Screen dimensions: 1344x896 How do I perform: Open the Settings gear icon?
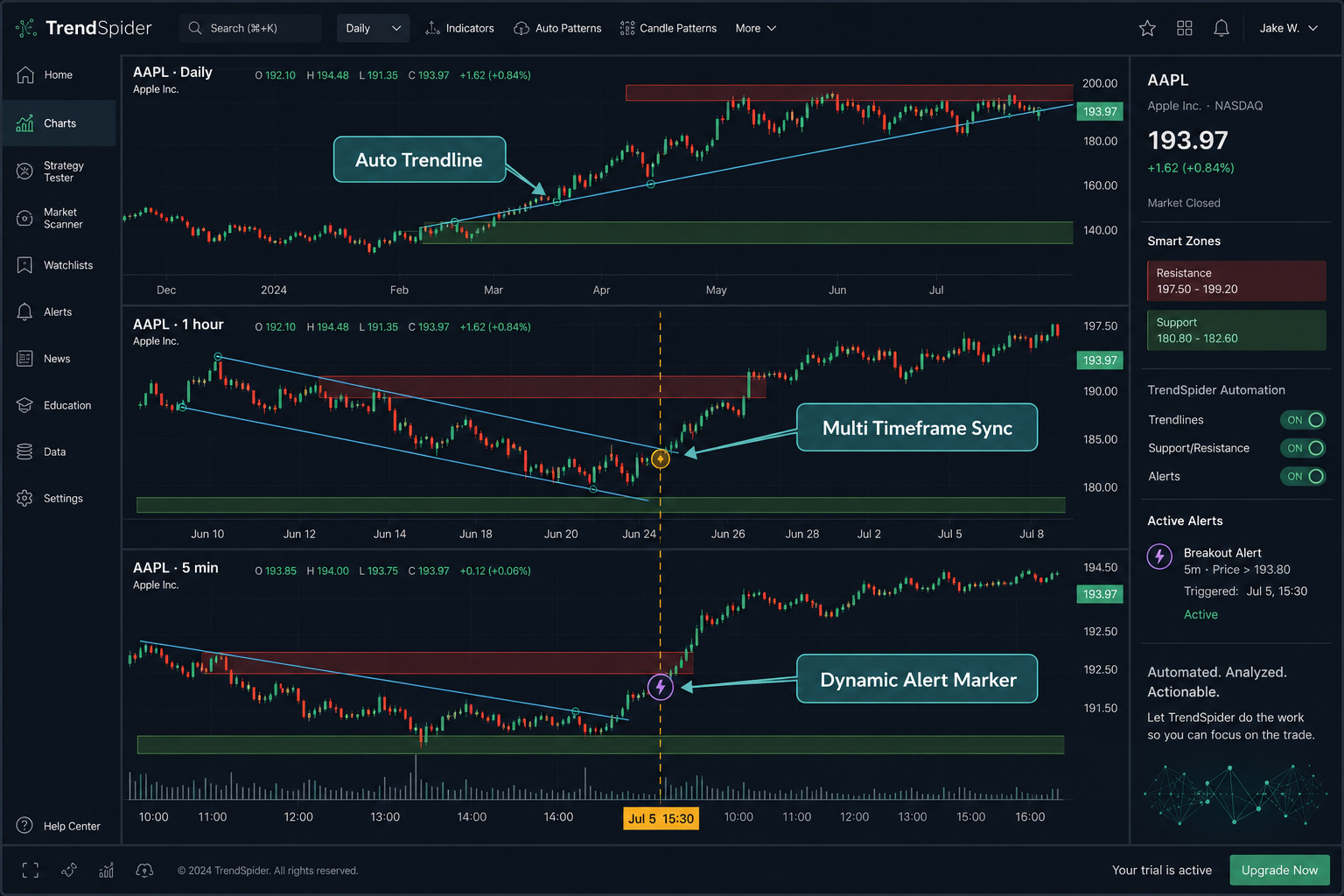(x=25, y=498)
